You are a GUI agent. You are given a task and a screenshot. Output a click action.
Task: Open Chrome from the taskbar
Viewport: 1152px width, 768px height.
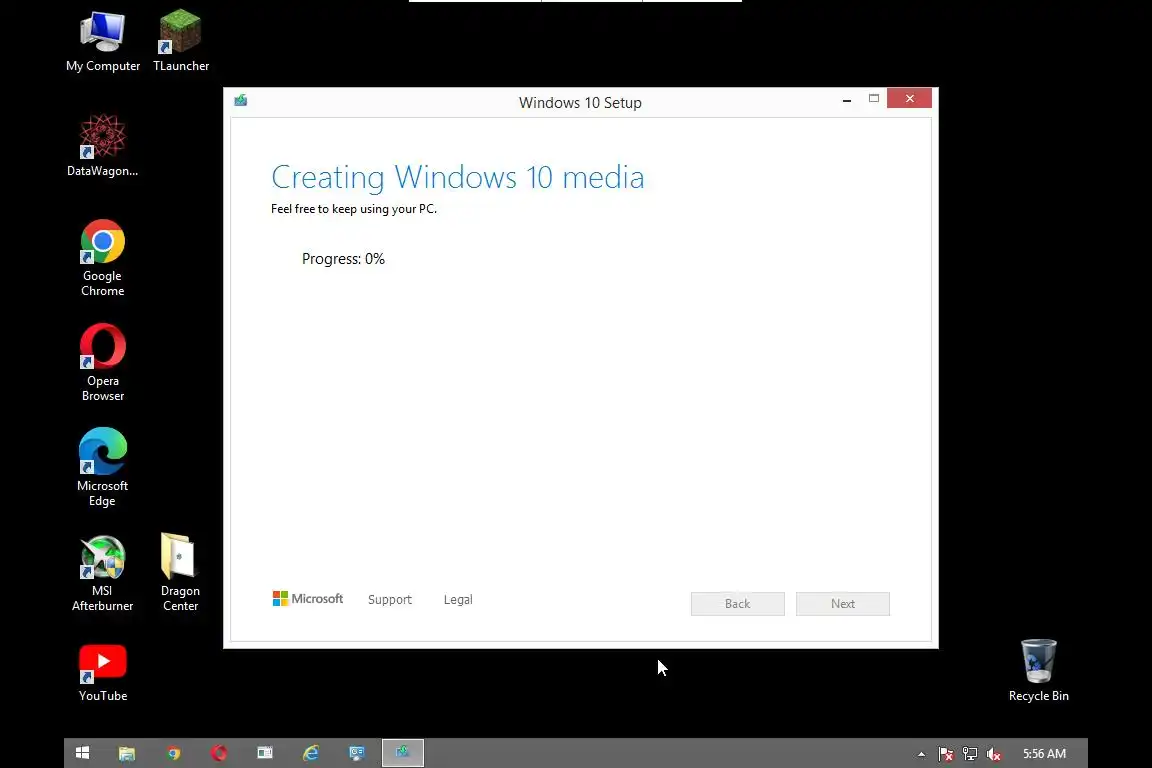pos(173,753)
